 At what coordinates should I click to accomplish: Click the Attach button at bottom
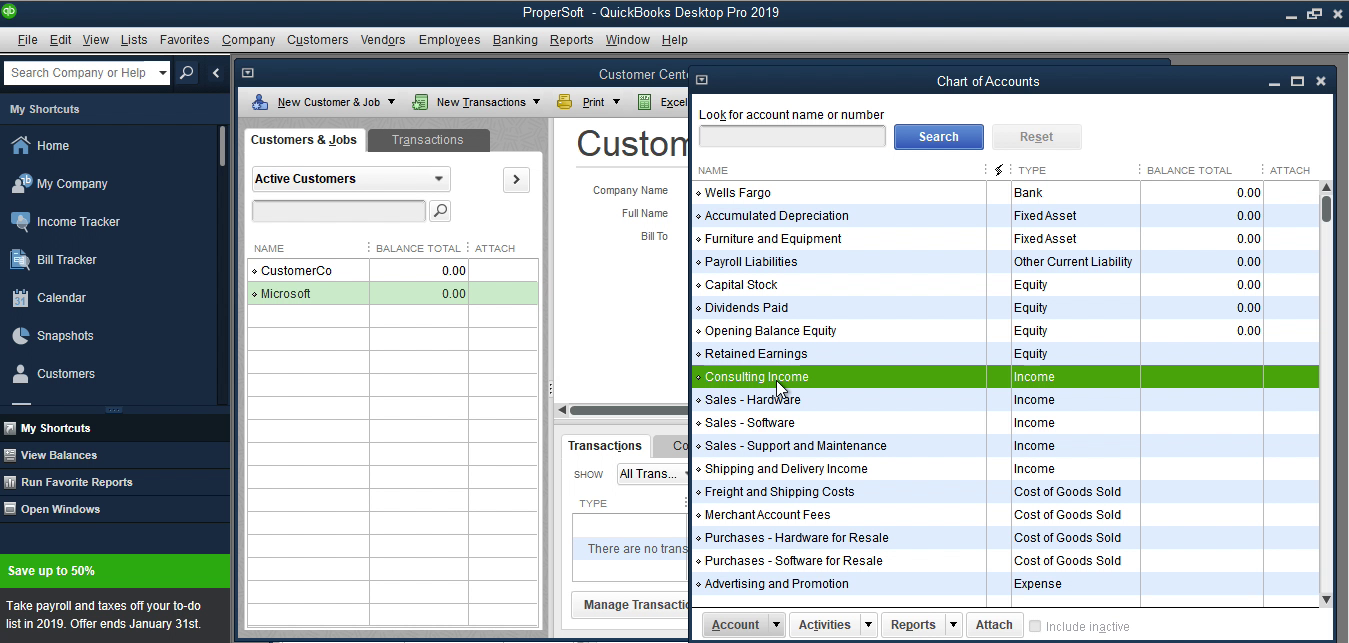click(994, 625)
